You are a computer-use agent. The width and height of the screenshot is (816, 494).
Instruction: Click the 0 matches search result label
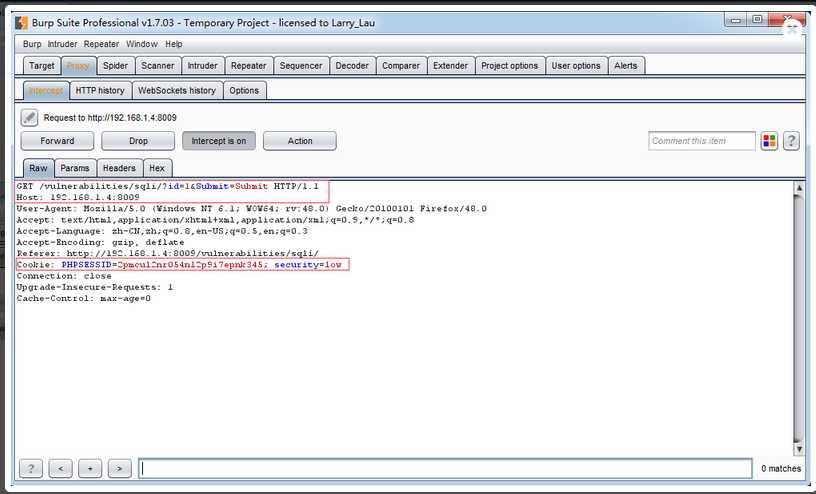coord(781,468)
